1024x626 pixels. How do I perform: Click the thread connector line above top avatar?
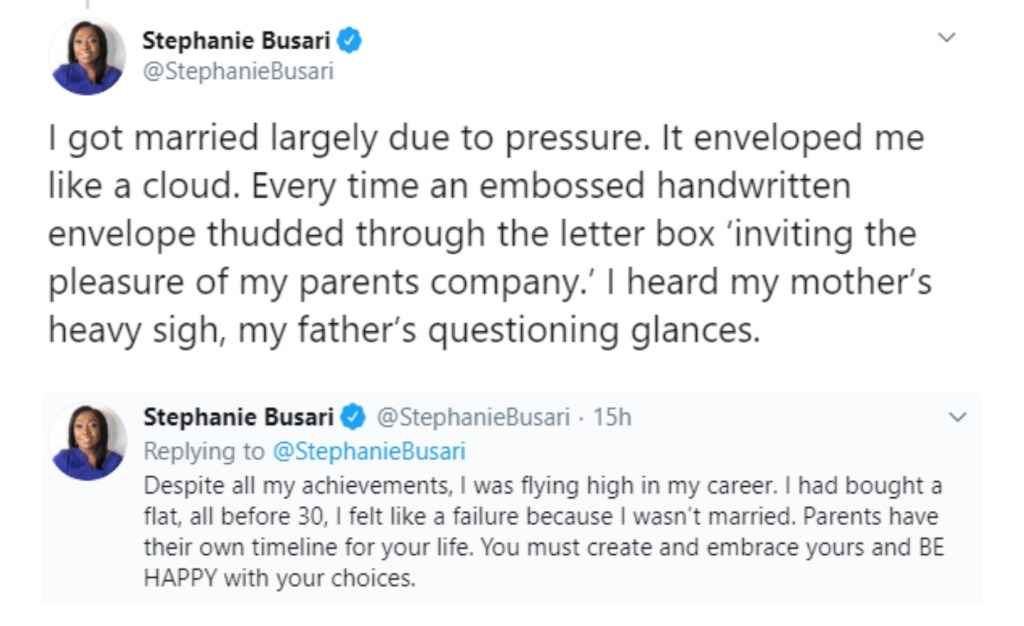[x=88, y=4]
